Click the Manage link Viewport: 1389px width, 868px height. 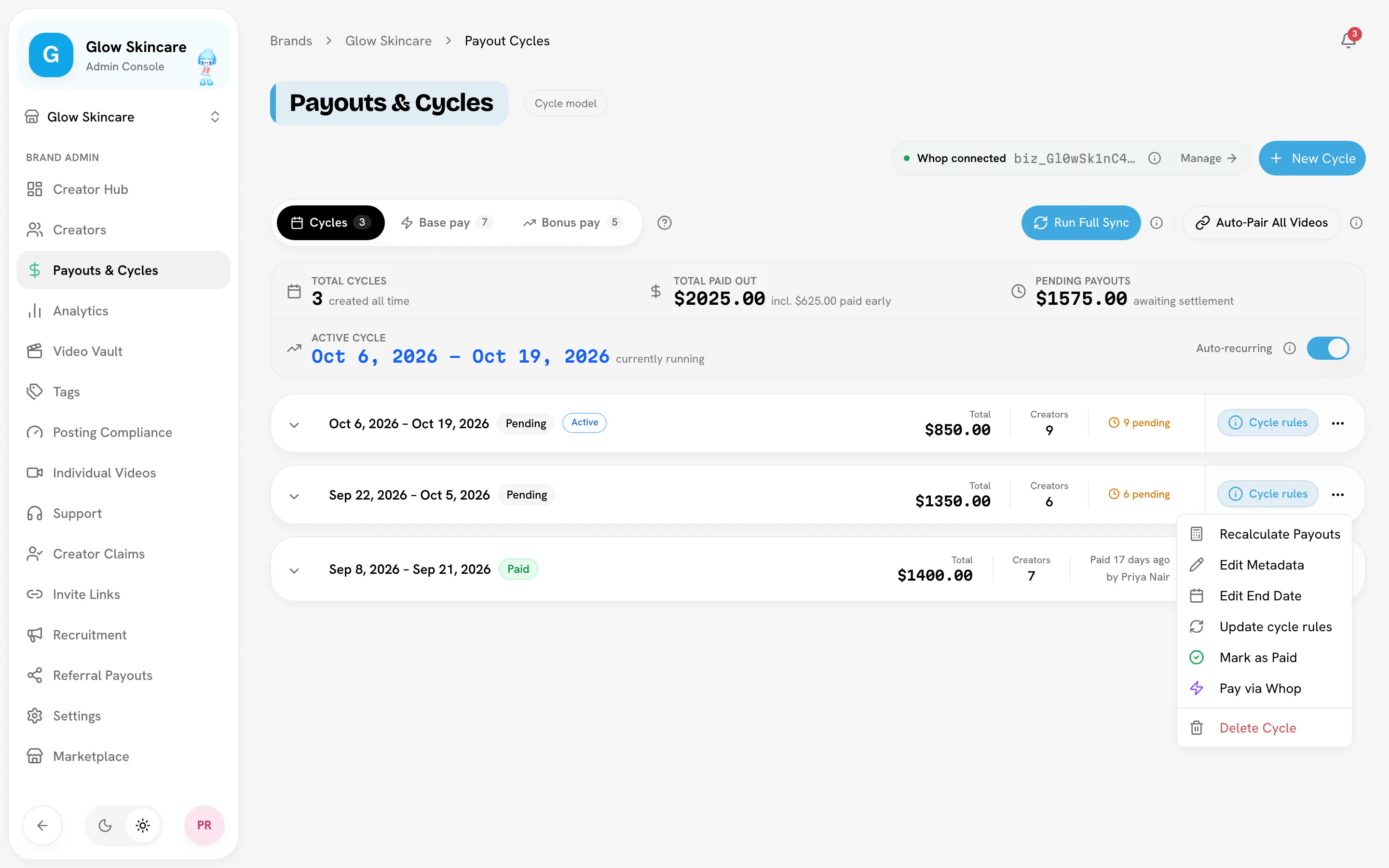tap(1208, 159)
